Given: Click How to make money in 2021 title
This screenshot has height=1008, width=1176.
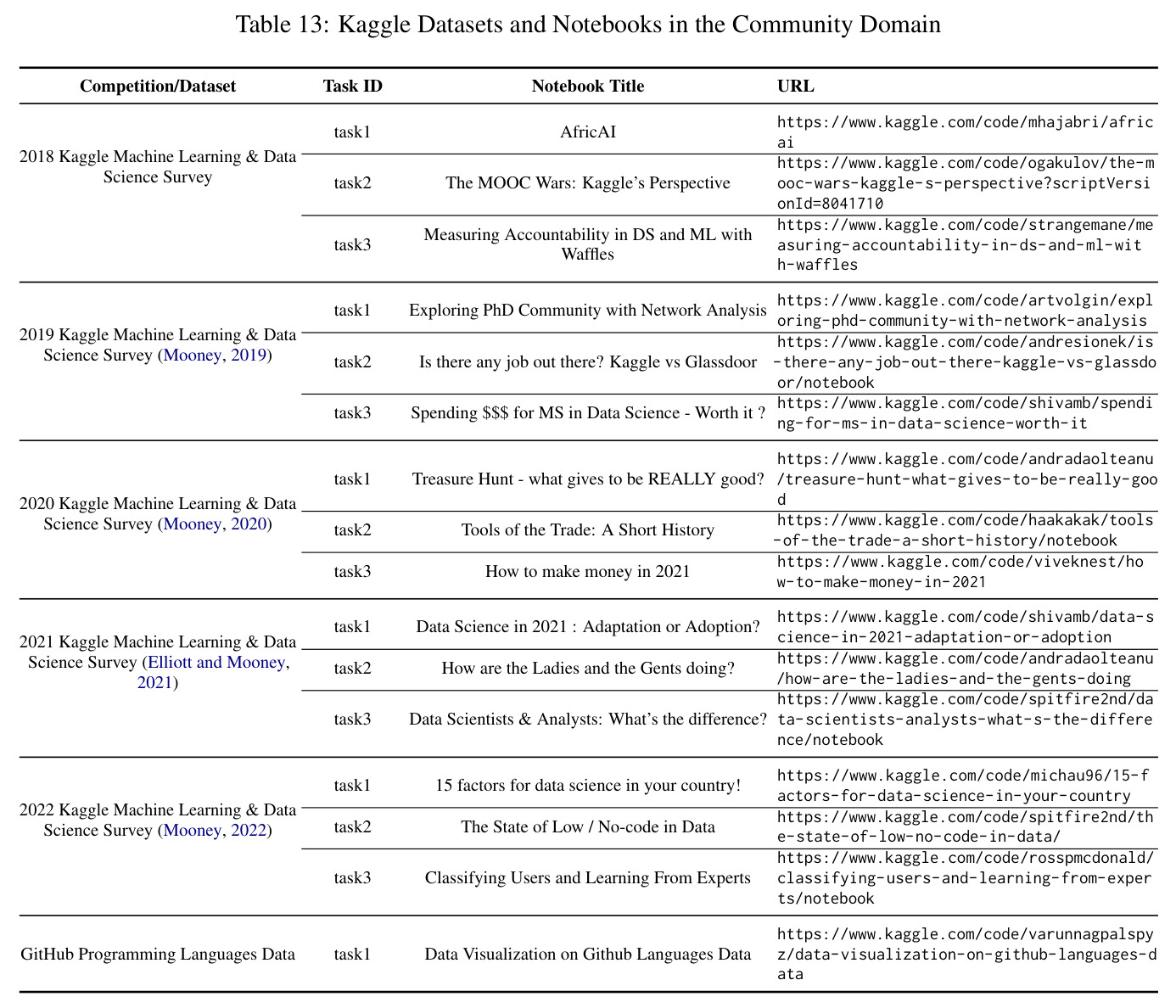Looking at the screenshot, I should [x=588, y=572].
